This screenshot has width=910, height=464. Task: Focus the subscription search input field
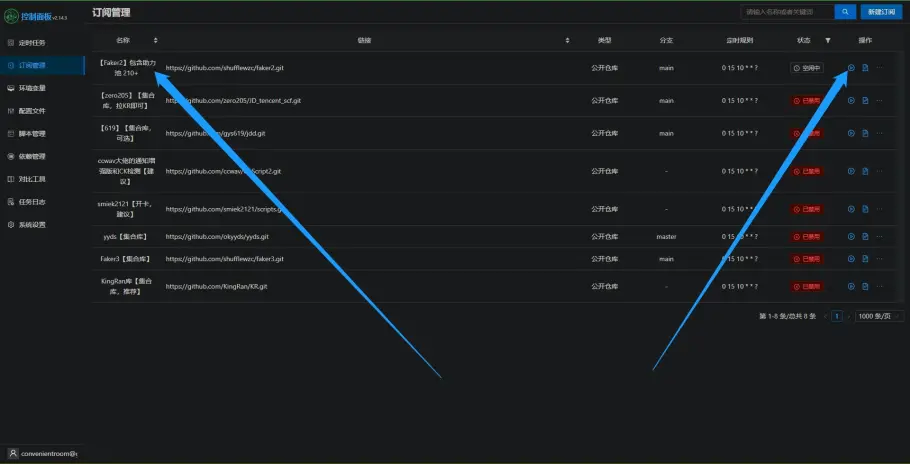coord(785,12)
